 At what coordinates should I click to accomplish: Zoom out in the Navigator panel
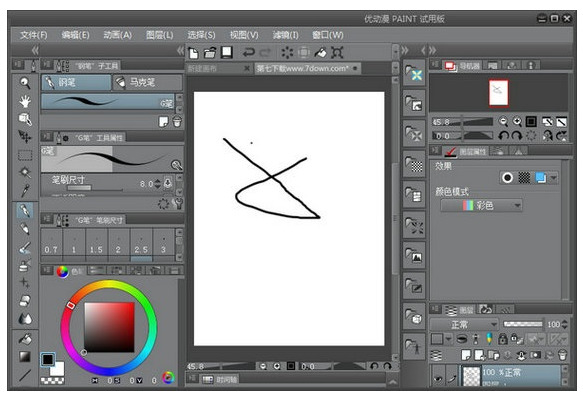(503, 122)
